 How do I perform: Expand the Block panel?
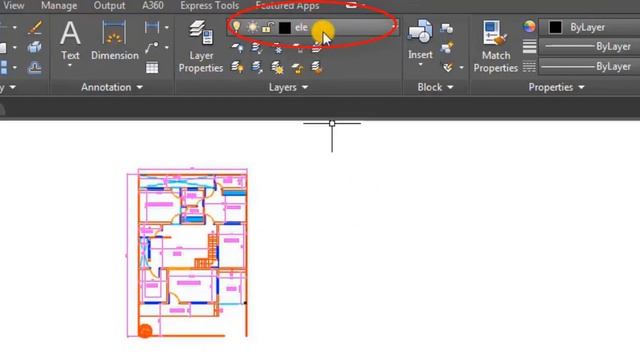[435, 87]
